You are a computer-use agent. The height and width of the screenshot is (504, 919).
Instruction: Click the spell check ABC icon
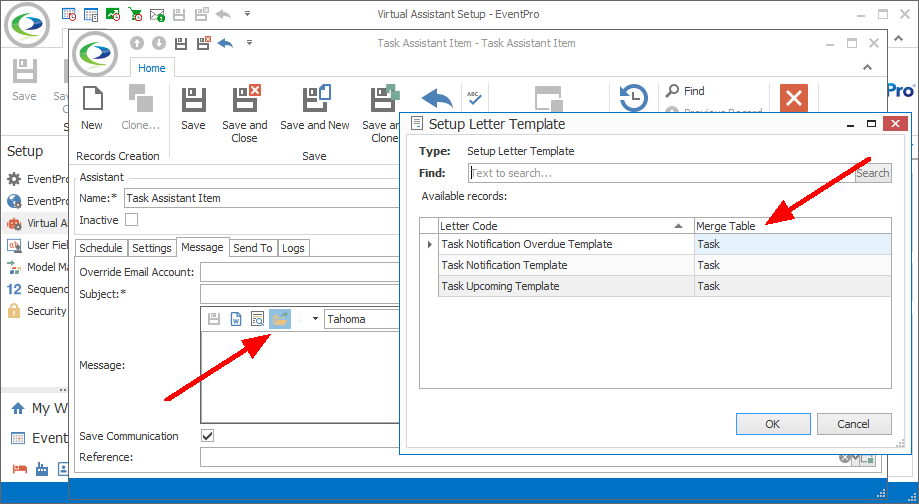coord(474,97)
